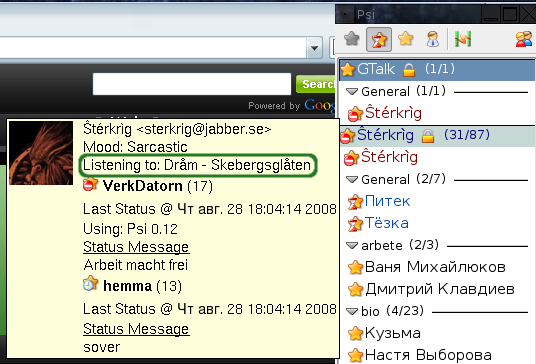Click the browser address bar field

coord(153,48)
